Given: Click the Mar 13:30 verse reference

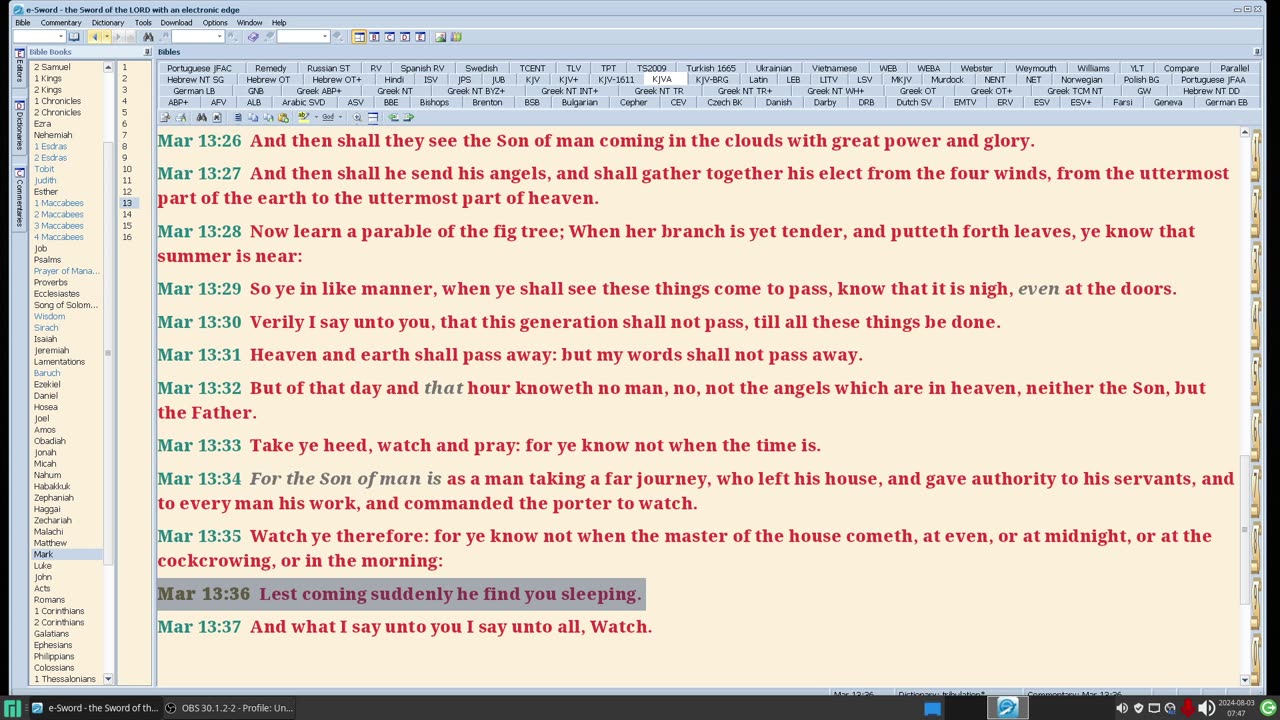Looking at the screenshot, I should [199, 322].
